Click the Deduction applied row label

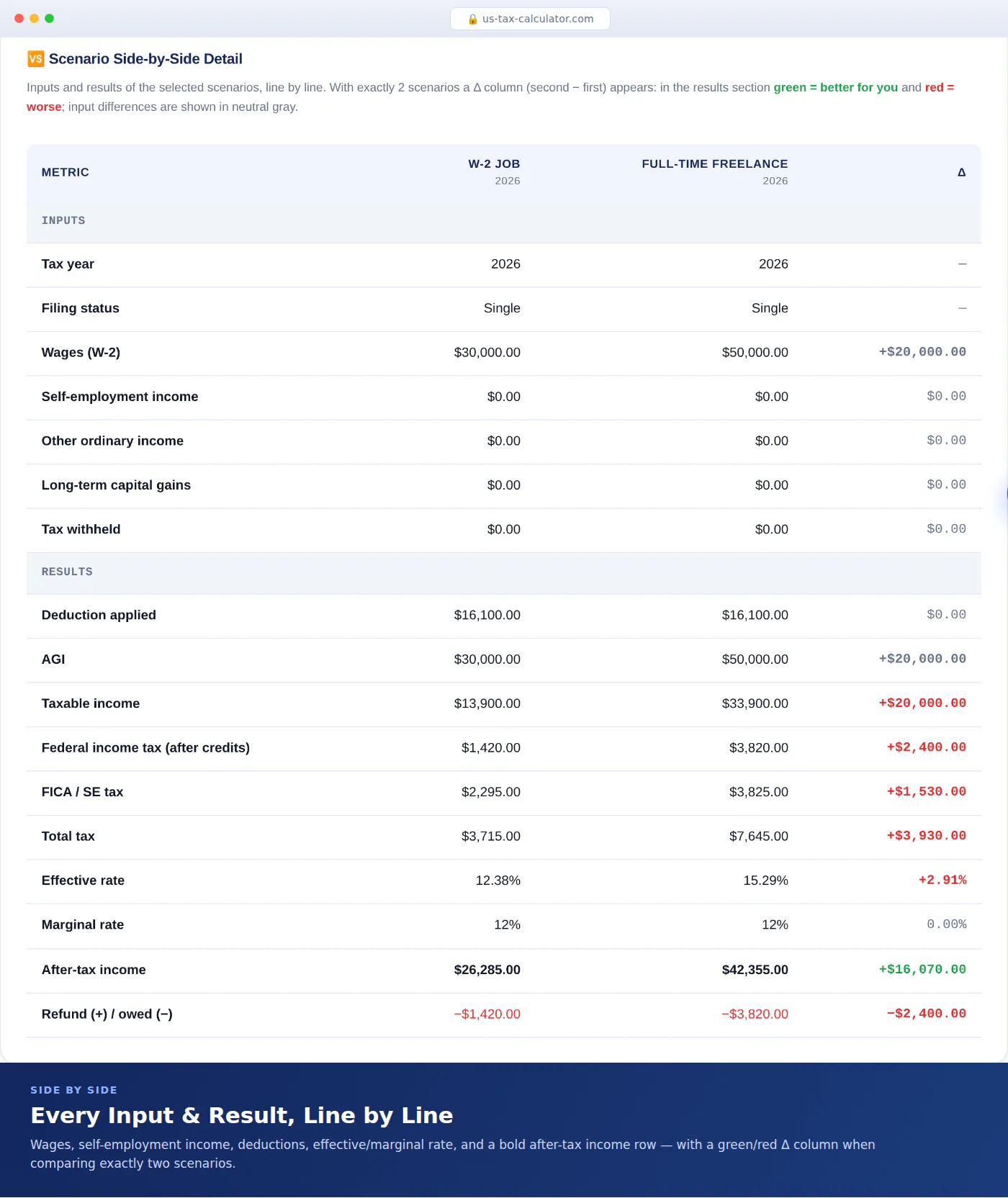pos(99,615)
